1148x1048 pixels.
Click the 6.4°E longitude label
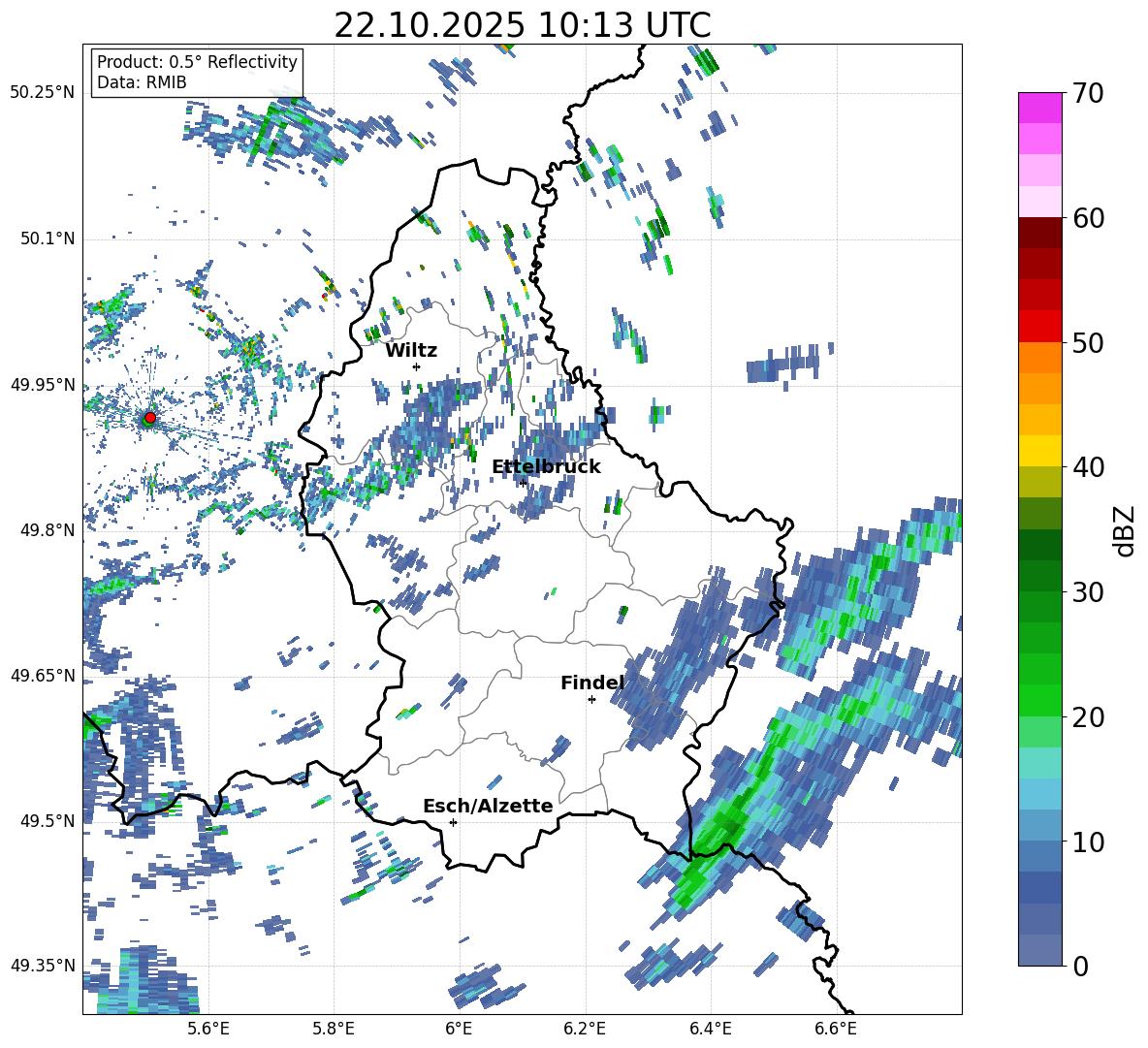click(710, 1029)
